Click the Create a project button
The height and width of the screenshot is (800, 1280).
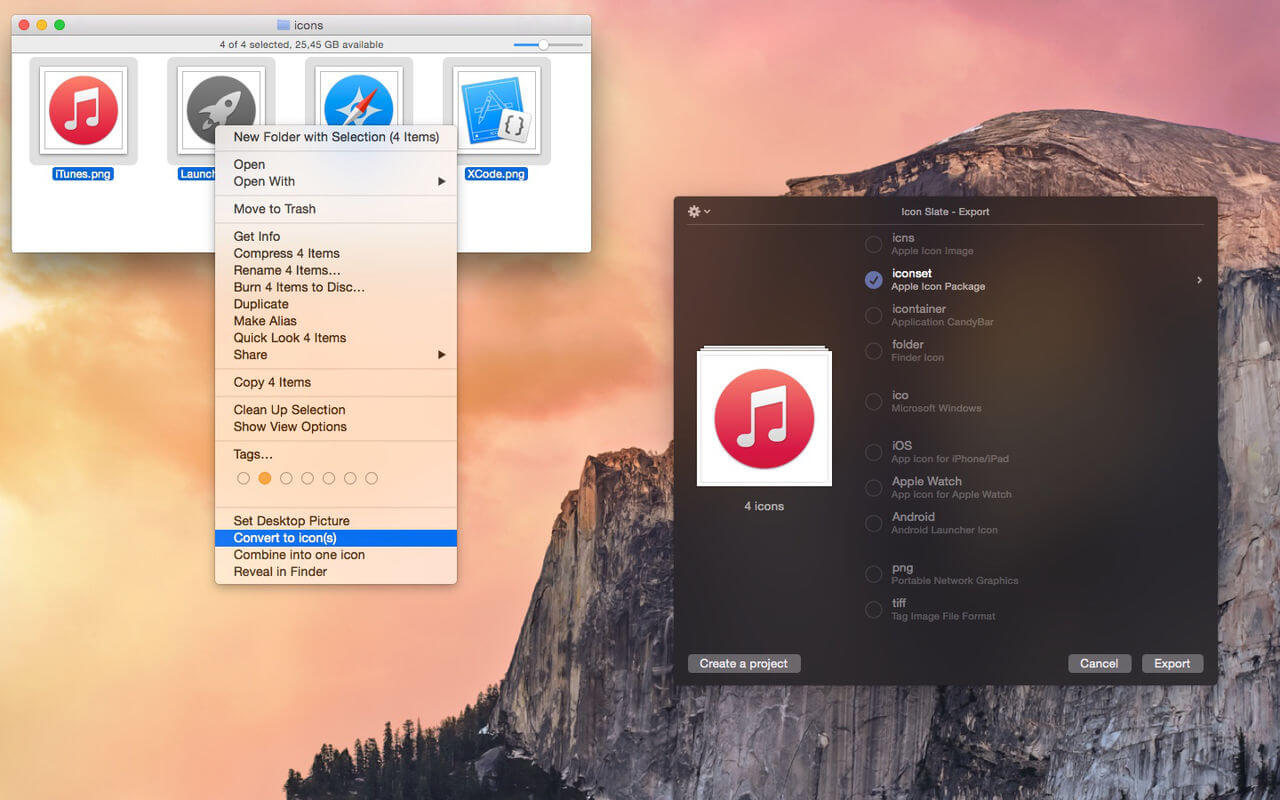(744, 664)
